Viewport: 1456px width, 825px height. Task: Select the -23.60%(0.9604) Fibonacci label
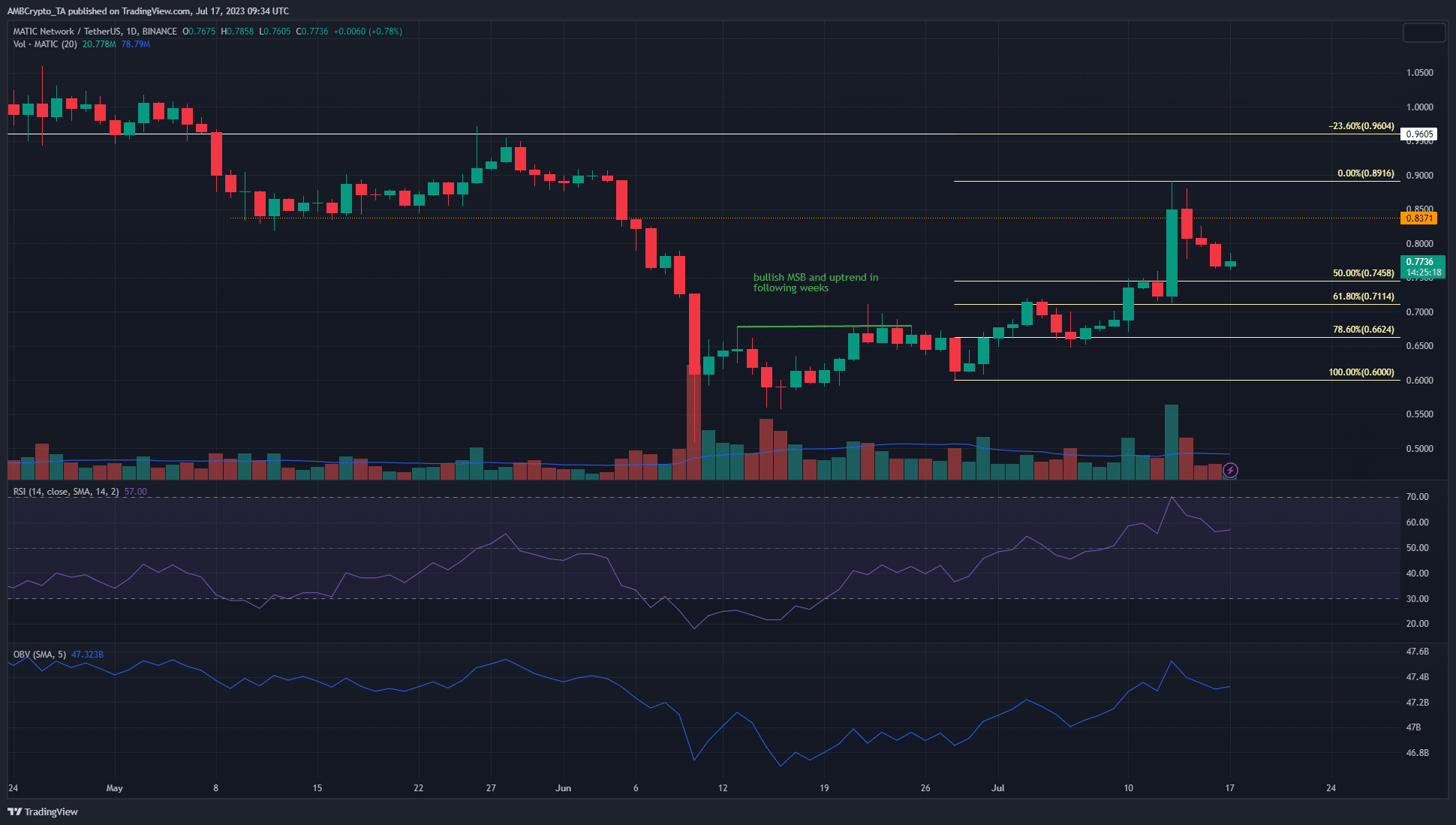click(1361, 126)
